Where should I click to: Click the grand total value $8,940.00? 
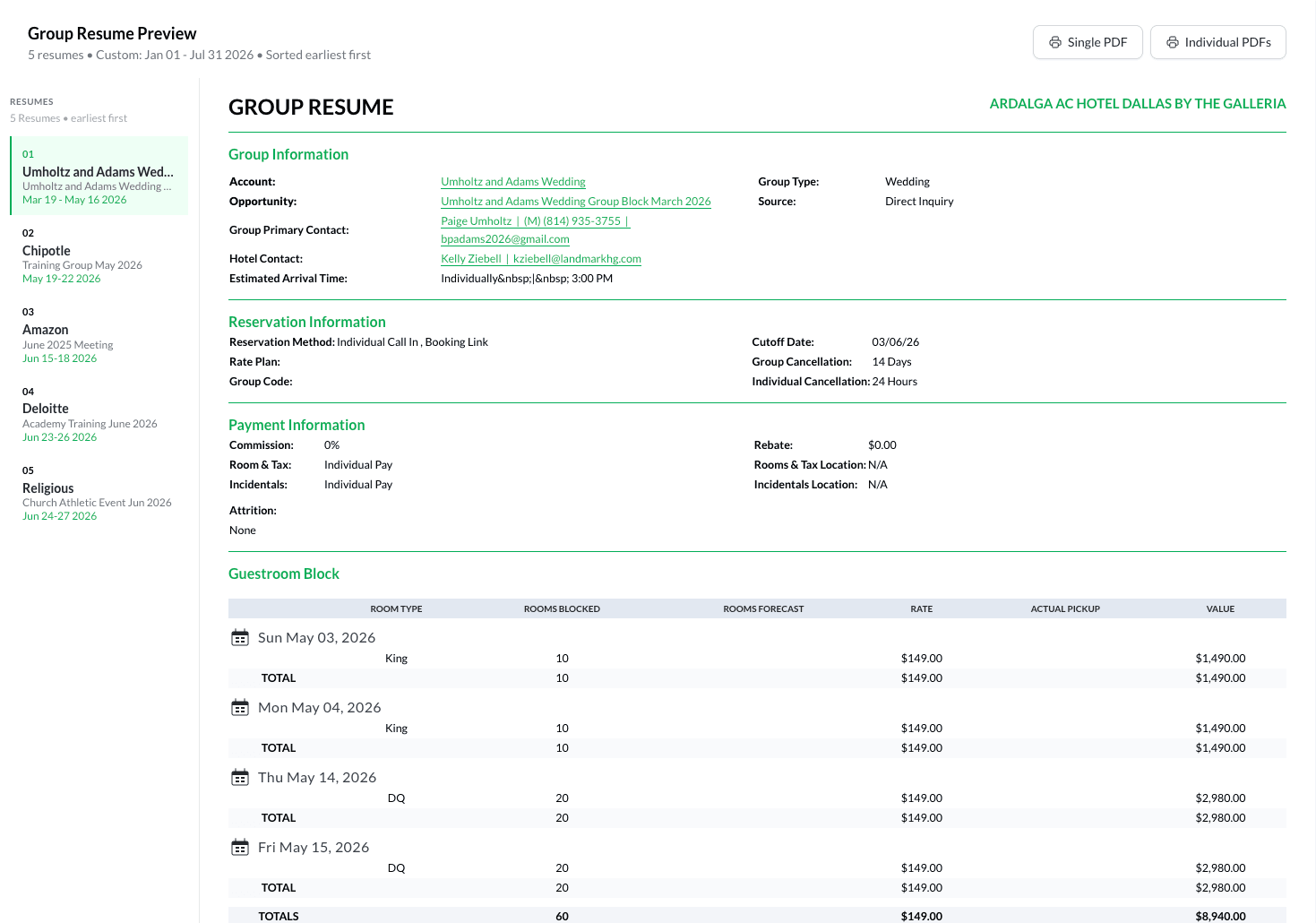1220,916
